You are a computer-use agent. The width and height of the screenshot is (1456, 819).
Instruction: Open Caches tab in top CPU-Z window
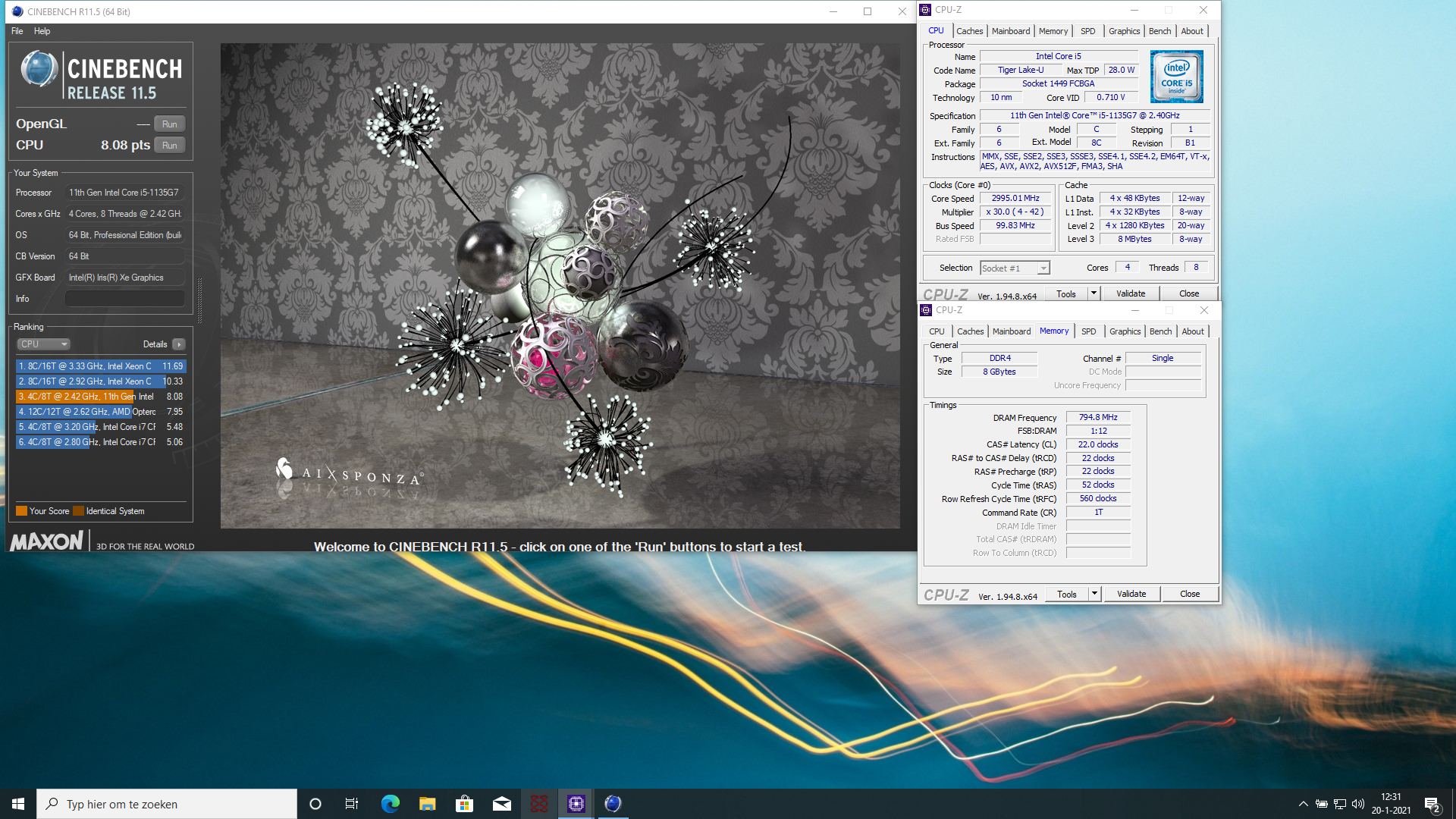point(969,31)
